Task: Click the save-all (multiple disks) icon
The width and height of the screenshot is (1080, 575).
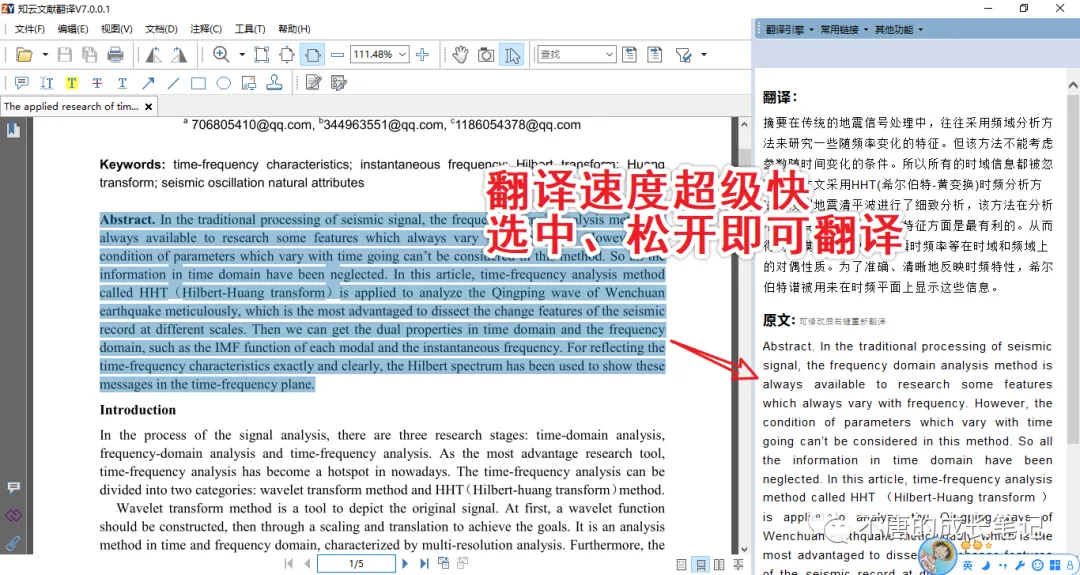Action: [90, 54]
